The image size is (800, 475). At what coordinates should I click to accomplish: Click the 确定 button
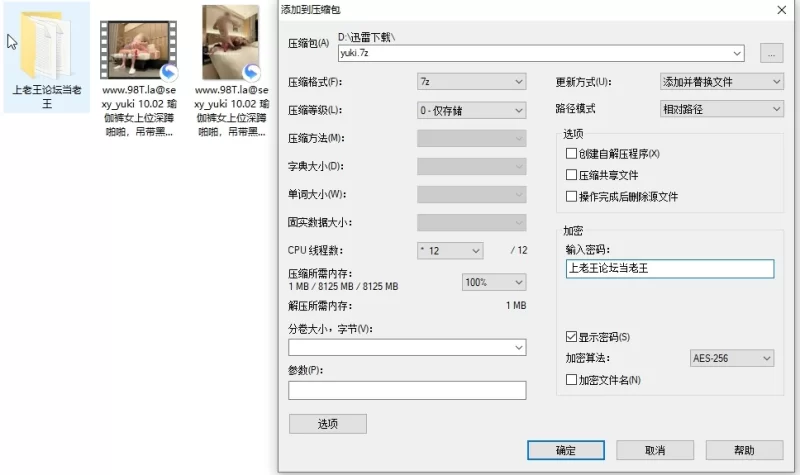coord(566,451)
